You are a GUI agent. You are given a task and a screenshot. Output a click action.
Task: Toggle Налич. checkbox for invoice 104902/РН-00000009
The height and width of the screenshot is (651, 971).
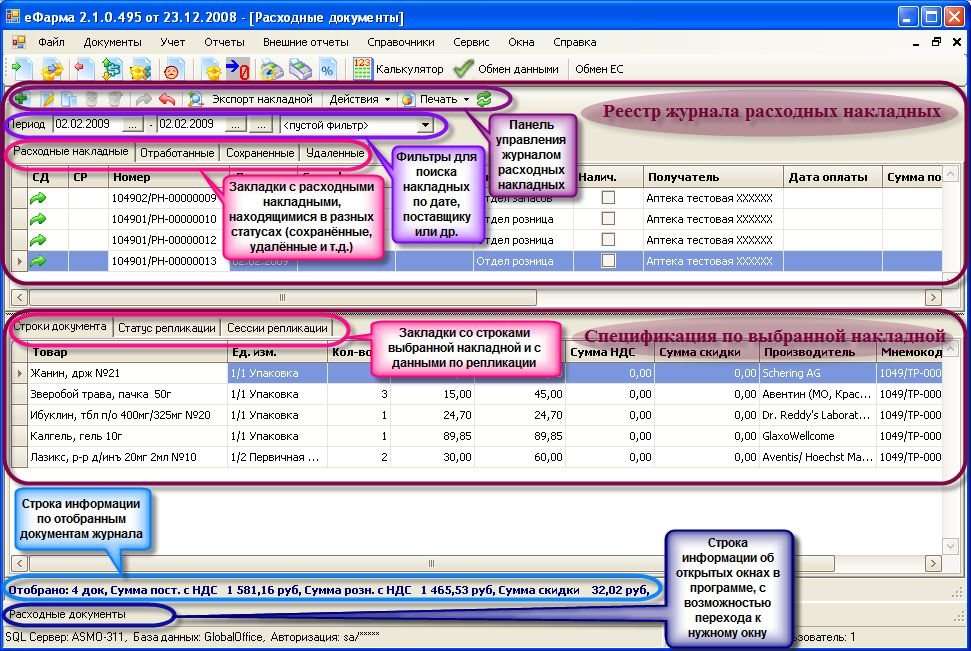(x=609, y=198)
